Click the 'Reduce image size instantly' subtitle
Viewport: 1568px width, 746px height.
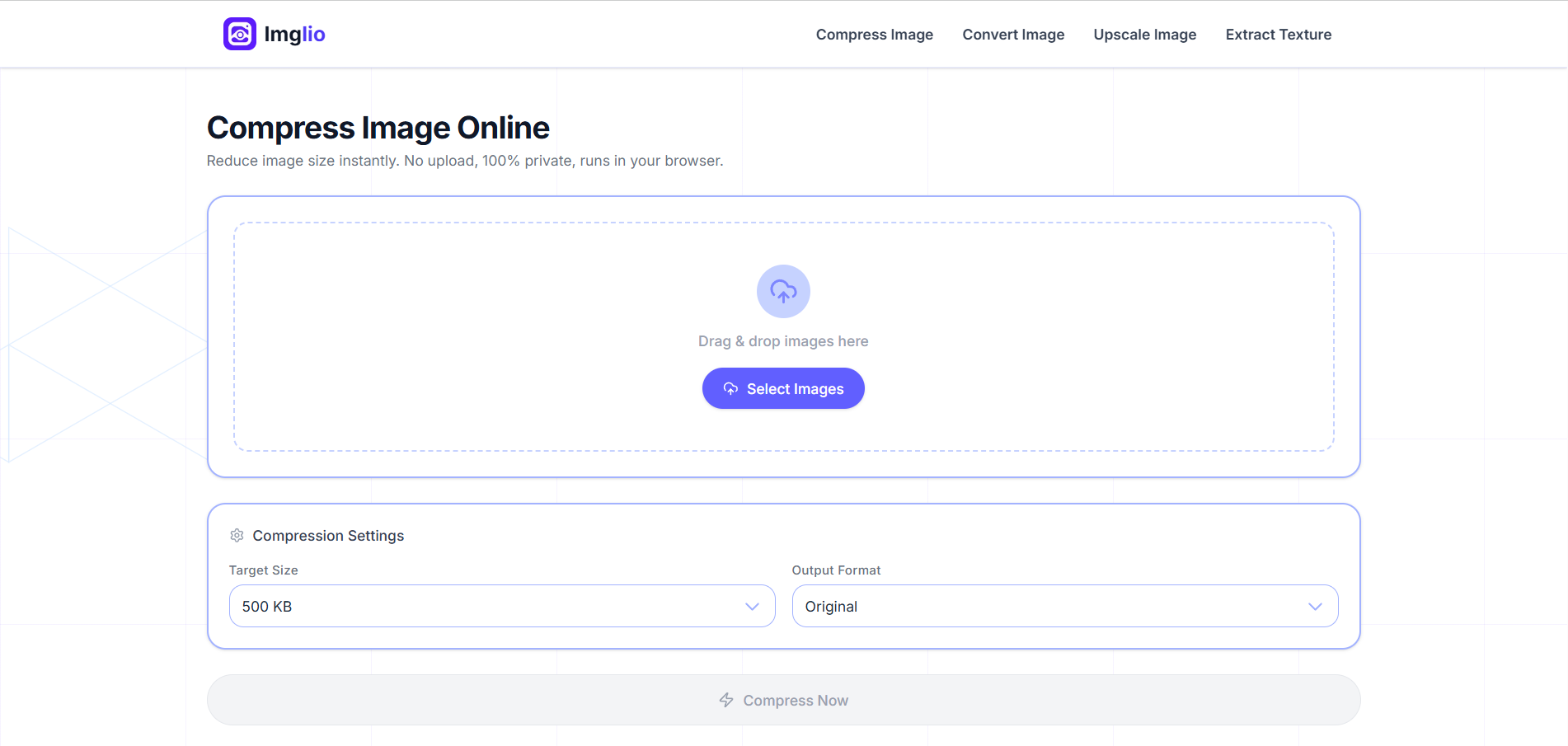[465, 161]
